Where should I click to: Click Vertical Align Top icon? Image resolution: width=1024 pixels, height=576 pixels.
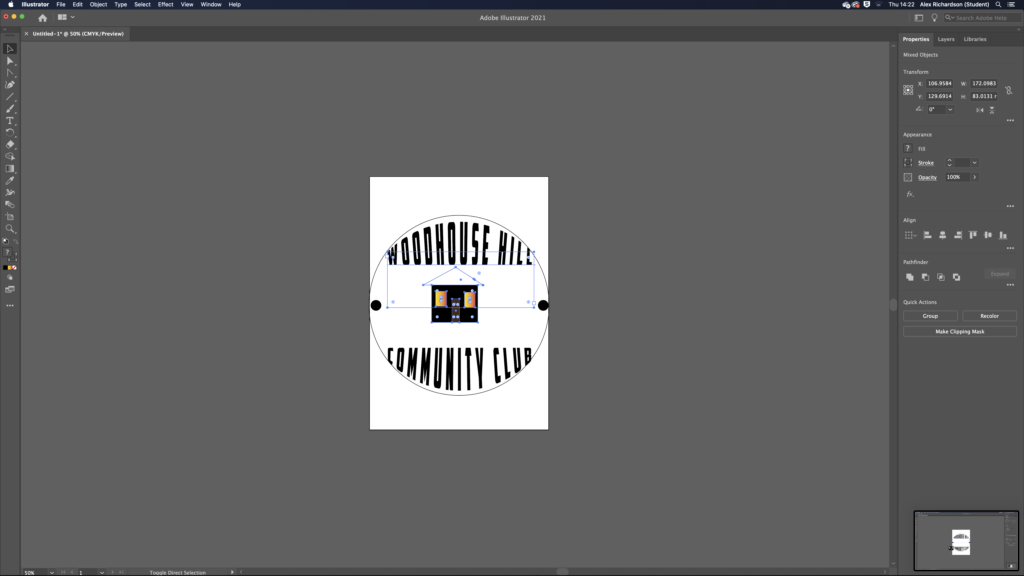[973, 235]
